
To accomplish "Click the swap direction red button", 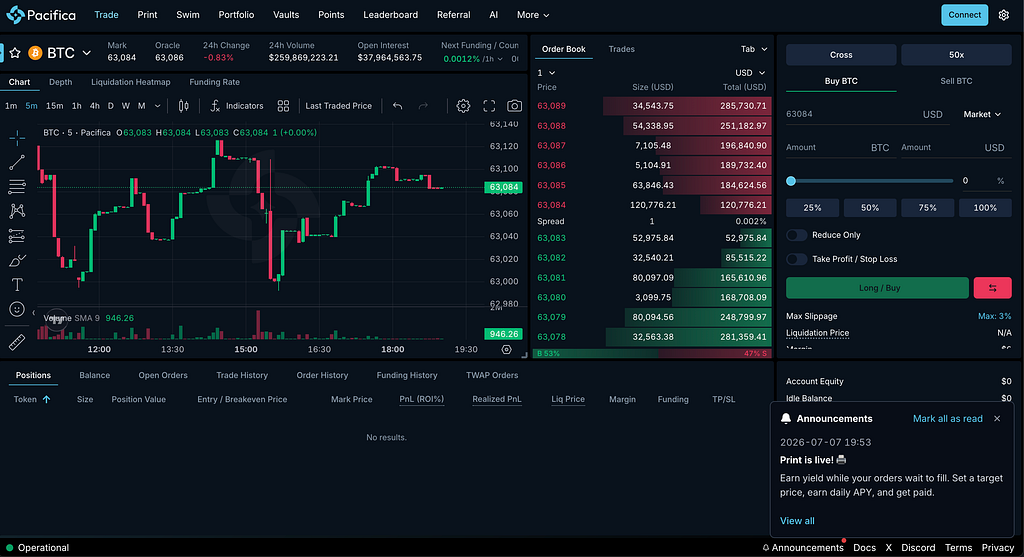I will [993, 288].
